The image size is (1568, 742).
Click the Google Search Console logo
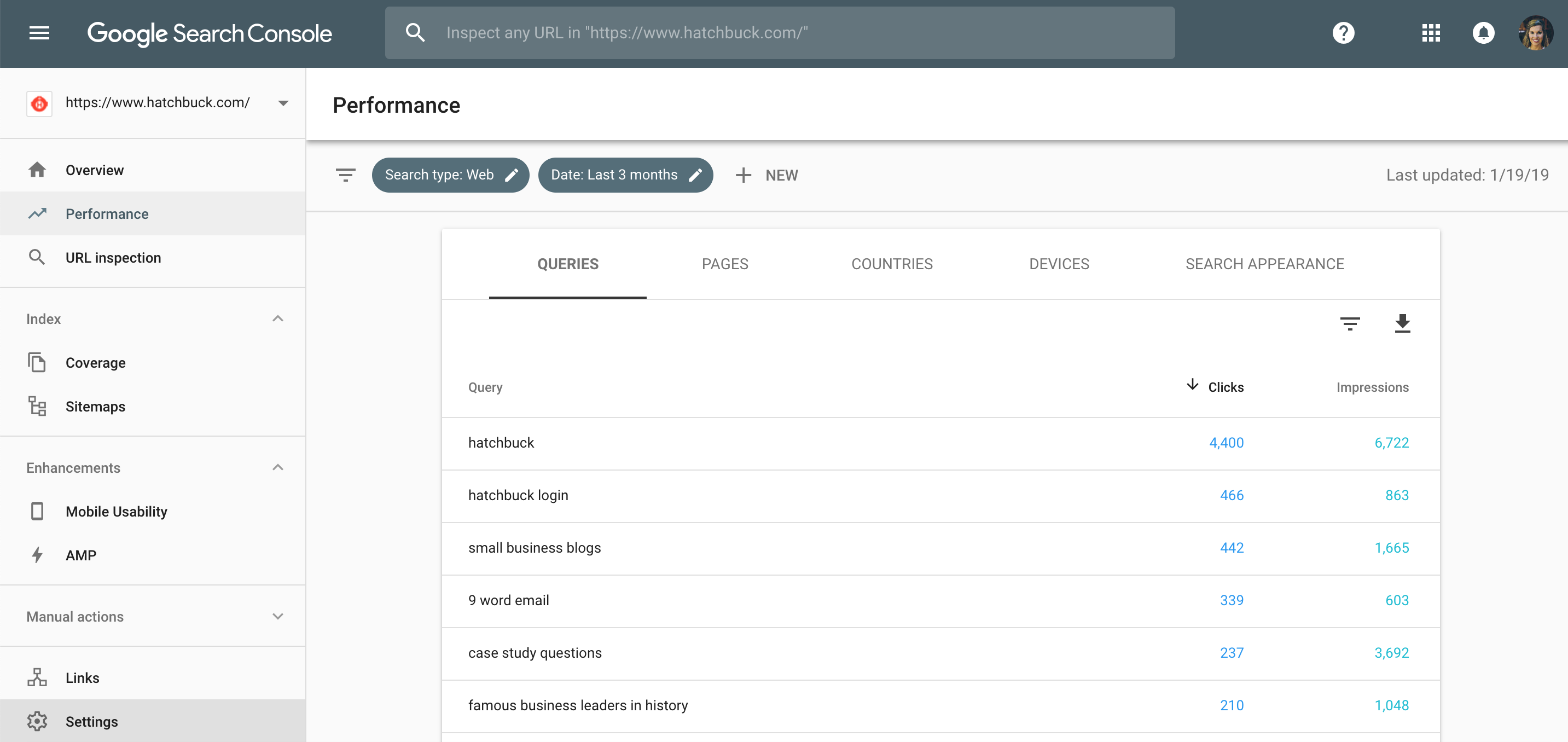pyautogui.click(x=210, y=33)
